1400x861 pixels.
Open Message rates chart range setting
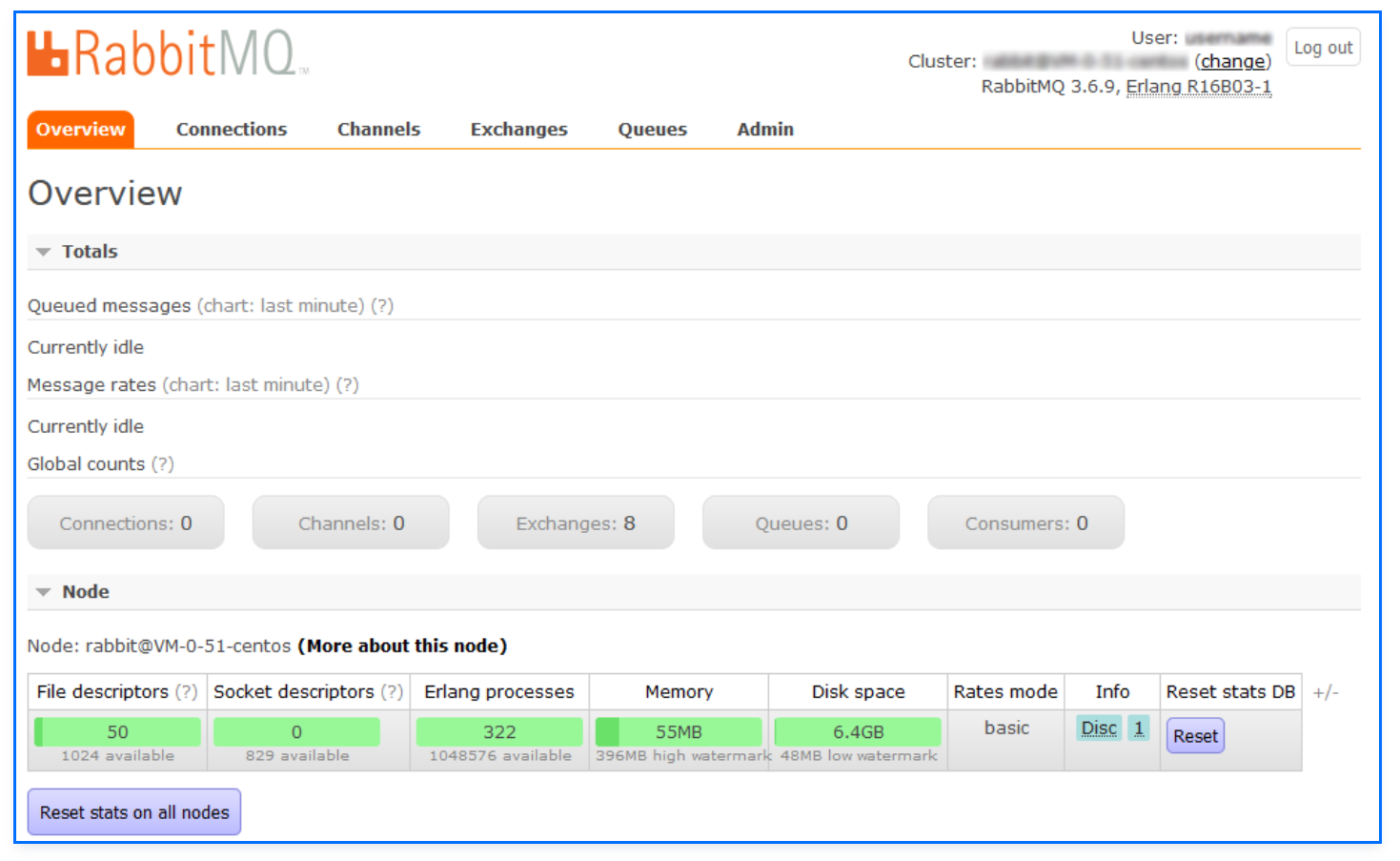[x=246, y=385]
